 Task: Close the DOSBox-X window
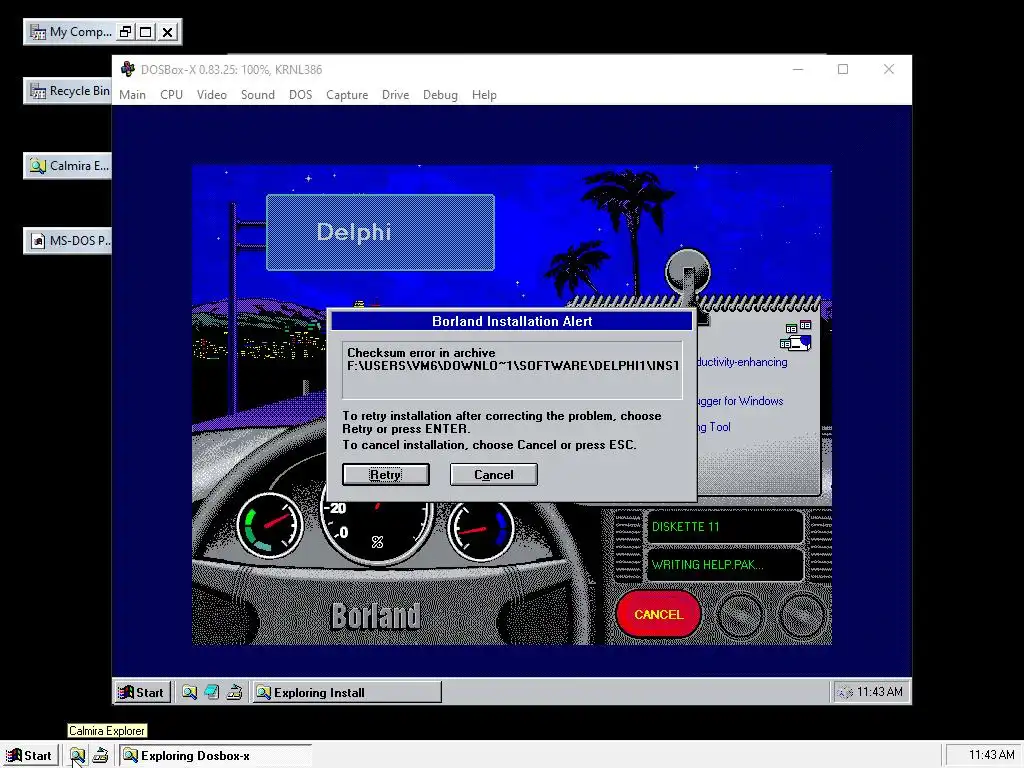pos(889,69)
